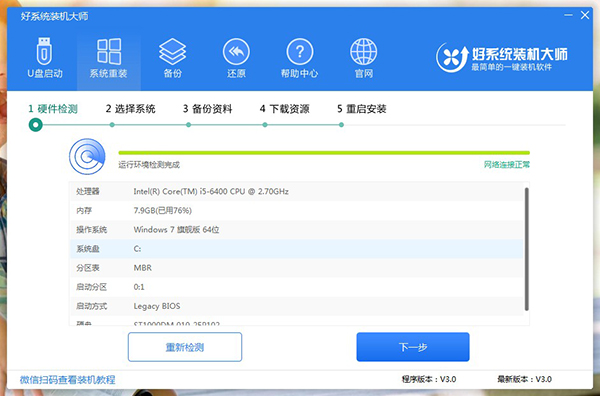Click the 最新版本：V3.0 label

pyautogui.click(x=524, y=380)
